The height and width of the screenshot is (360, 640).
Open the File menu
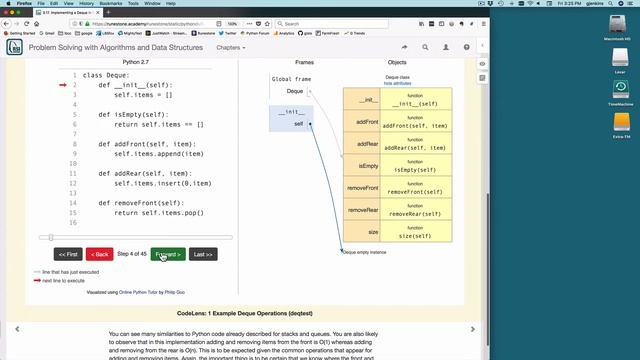[41, 3]
